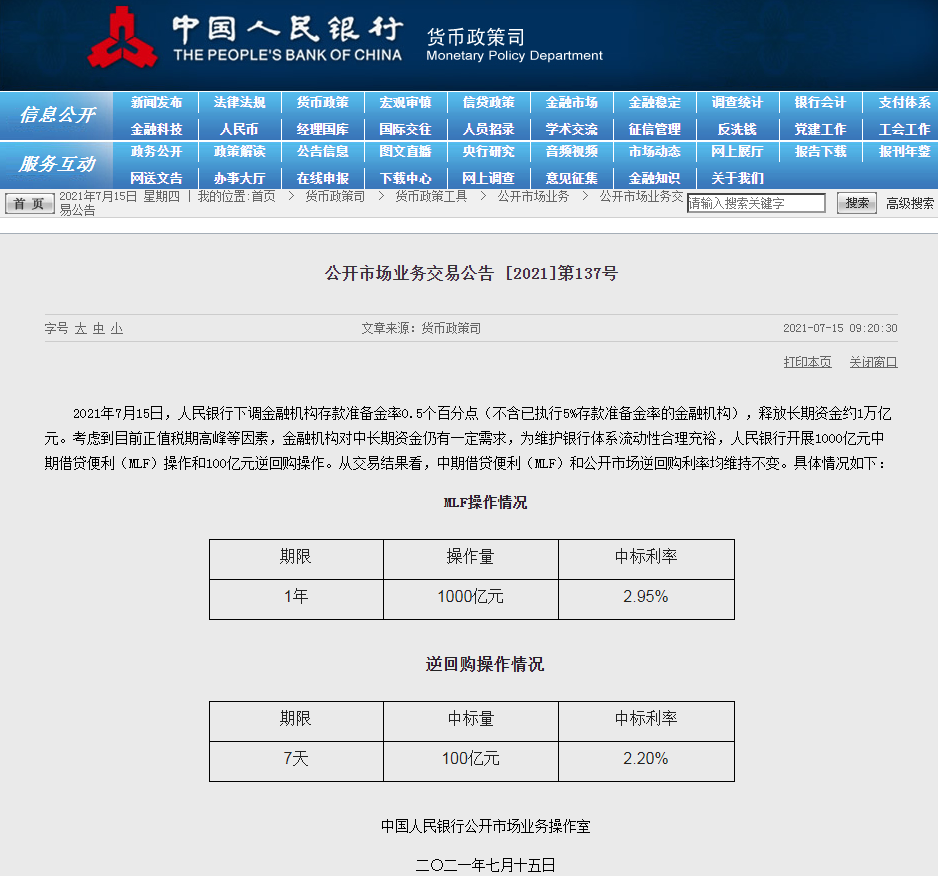Click 公开市场业务 breadcrumb link
The width and height of the screenshot is (938, 876).
click(x=533, y=196)
